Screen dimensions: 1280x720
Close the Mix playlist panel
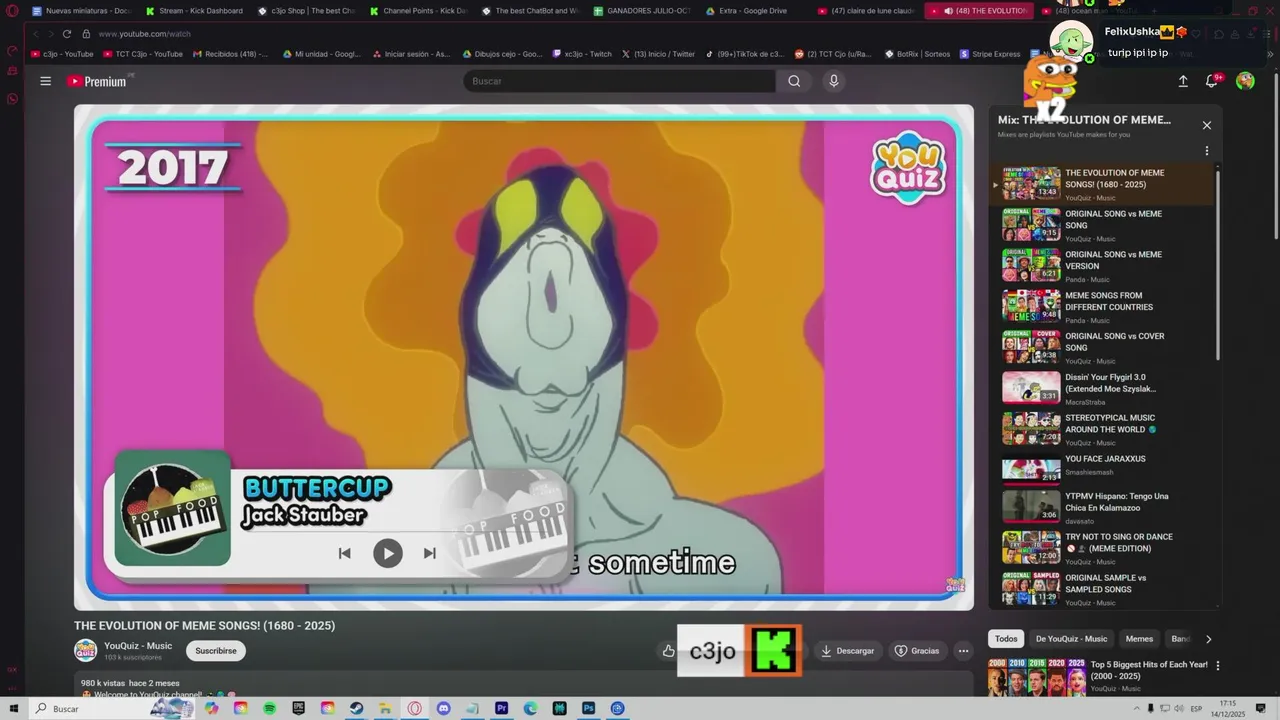coord(1206,125)
